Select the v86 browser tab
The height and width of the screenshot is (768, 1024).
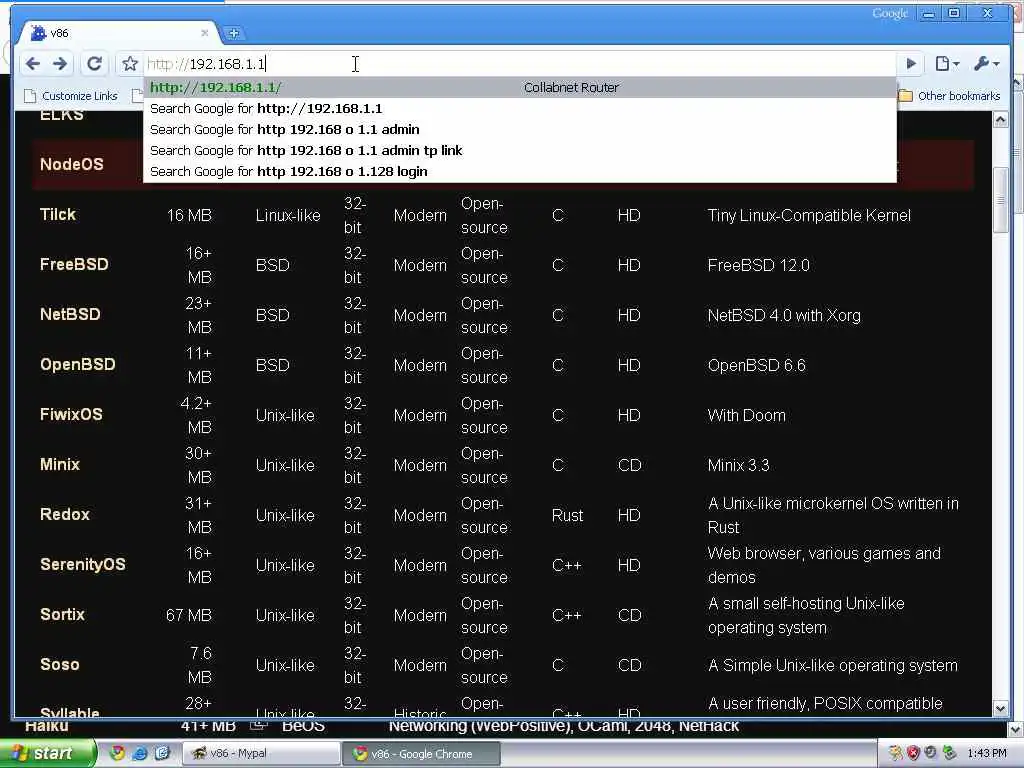(118, 33)
